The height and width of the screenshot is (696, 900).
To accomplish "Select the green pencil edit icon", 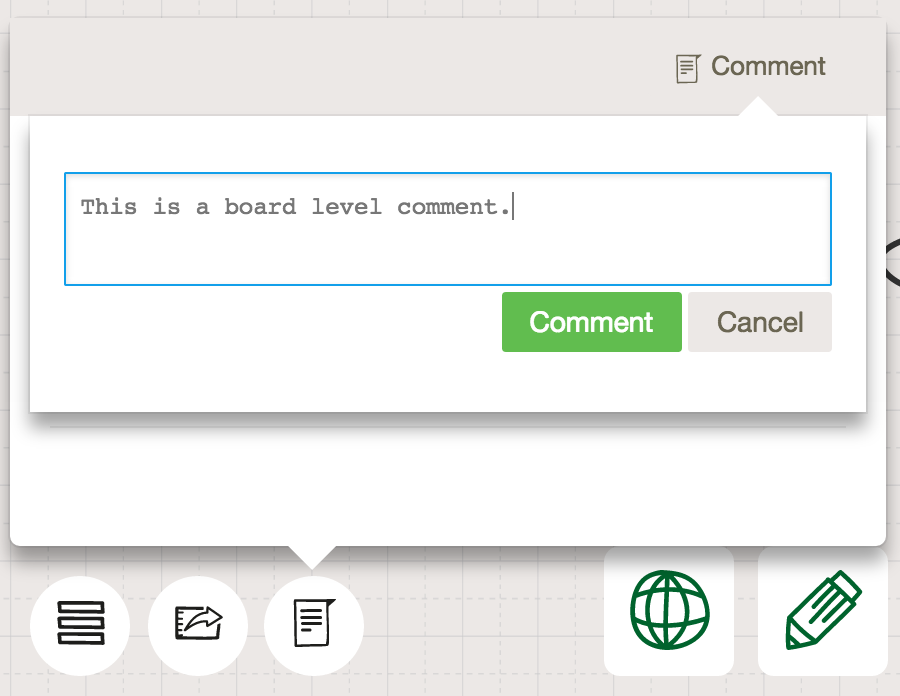I will pos(823,610).
